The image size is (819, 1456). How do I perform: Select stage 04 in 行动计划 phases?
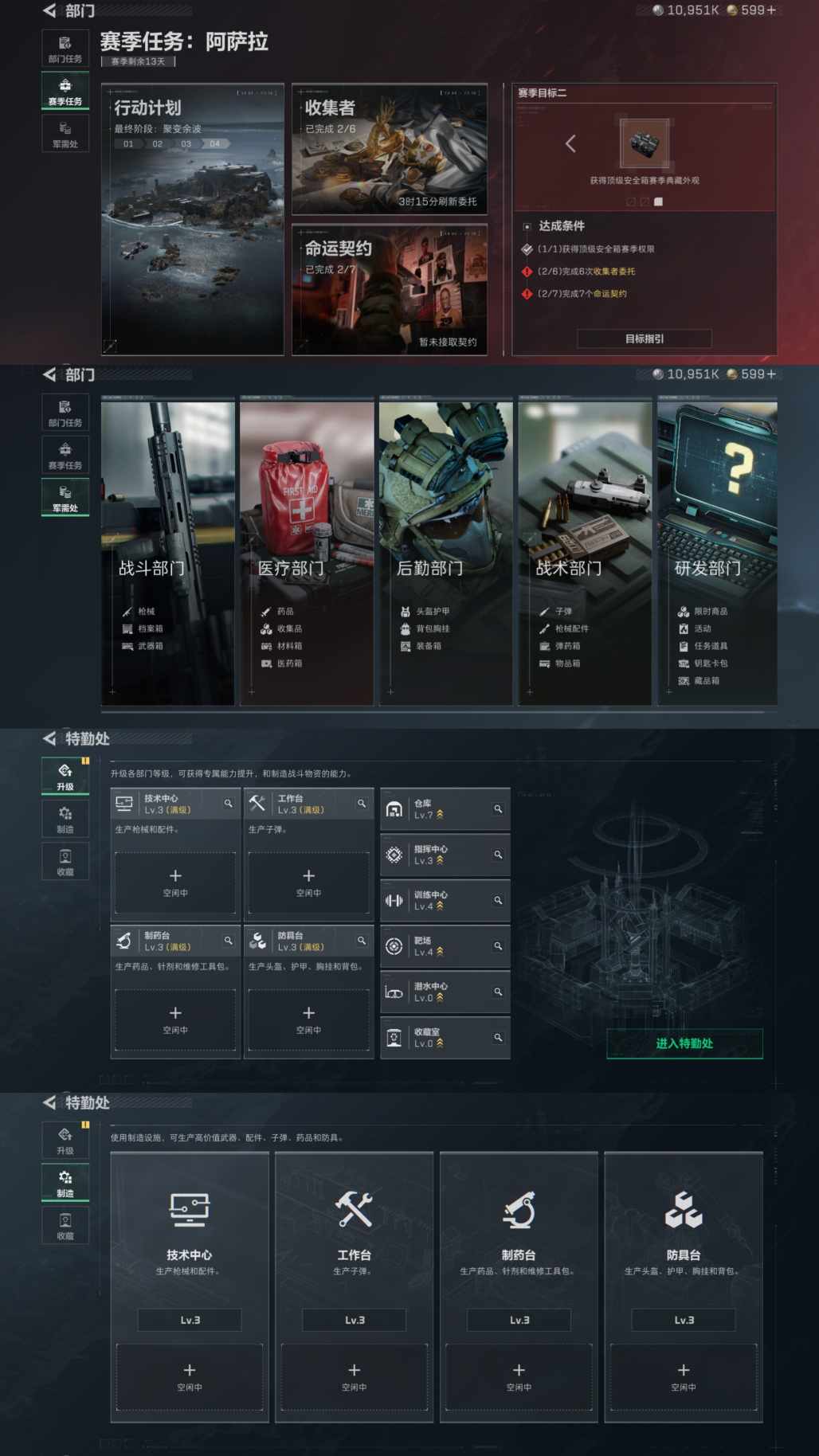click(214, 144)
